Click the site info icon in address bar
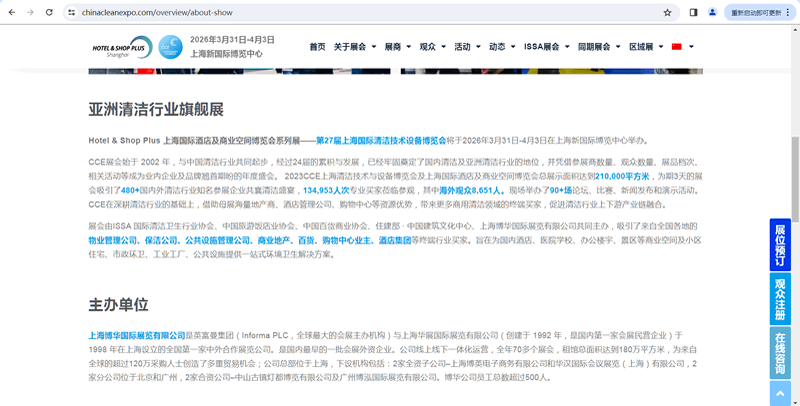The width and height of the screenshot is (800, 406). click(x=73, y=12)
